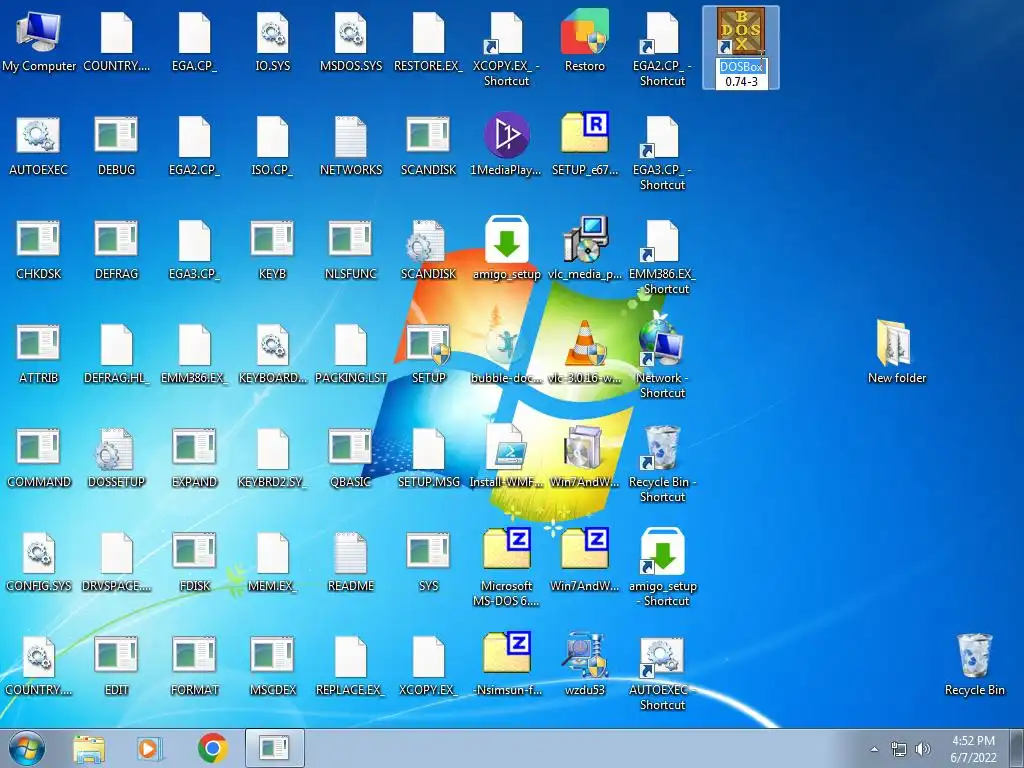The width and height of the screenshot is (1024, 768).
Task: Select the Install-WMF PowerShell script icon
Action: [x=507, y=447]
